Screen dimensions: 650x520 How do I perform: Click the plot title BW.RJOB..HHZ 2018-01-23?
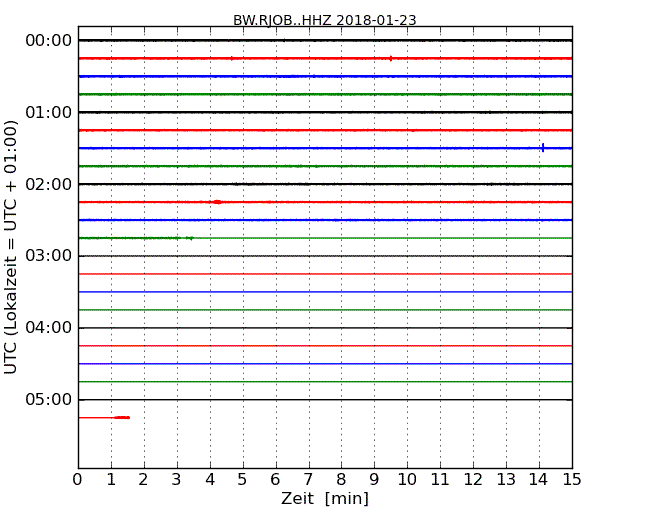[325, 20]
